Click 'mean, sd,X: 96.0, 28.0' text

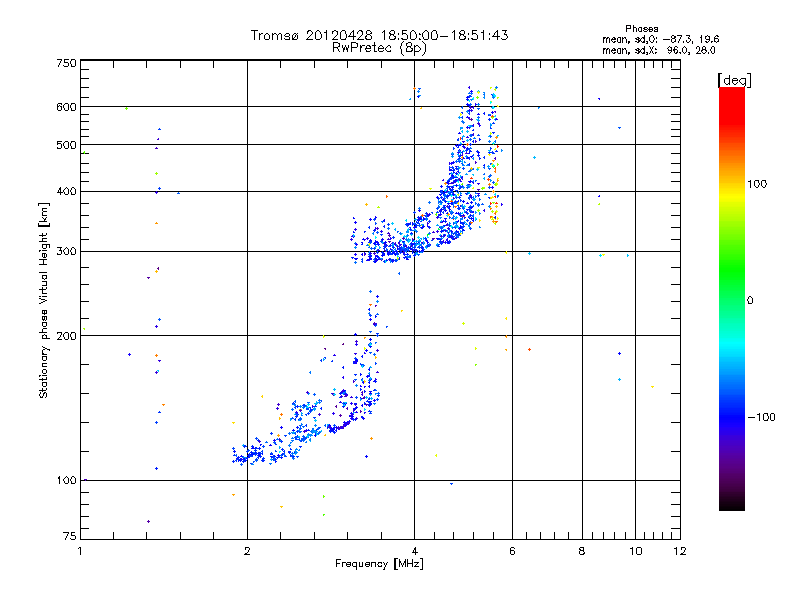659,50
